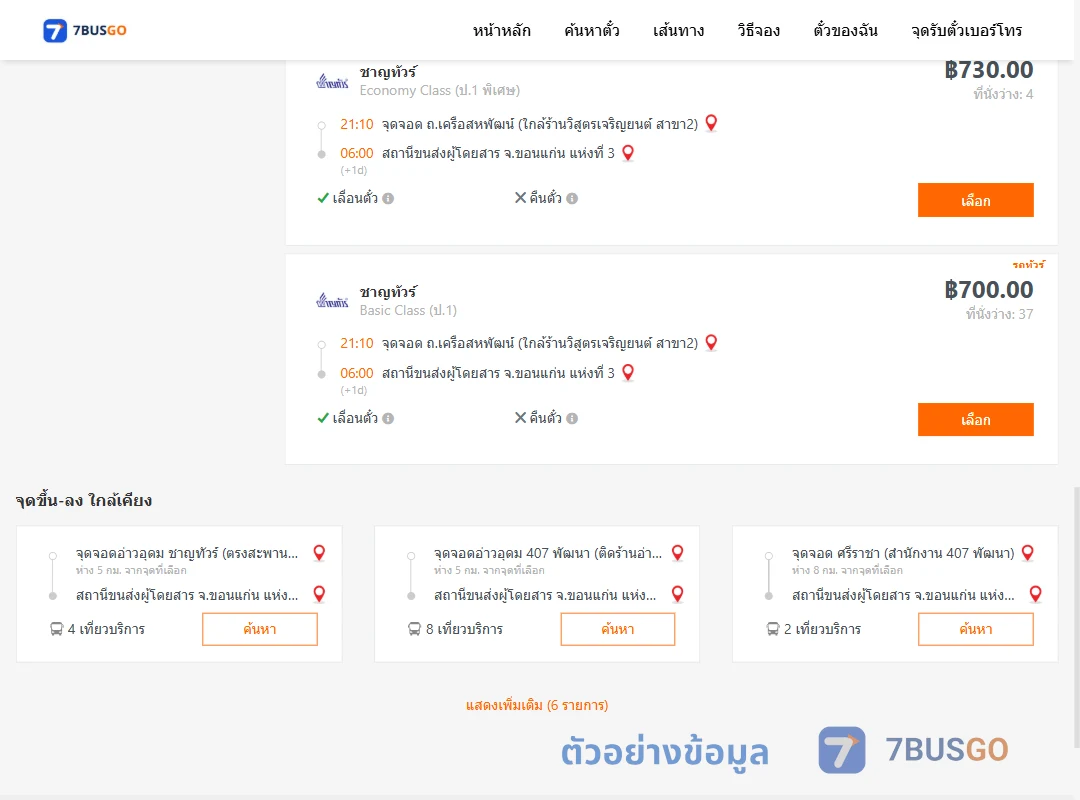
Task: Click the ฿700.00 price text
Action: pyautogui.click(x=988, y=290)
